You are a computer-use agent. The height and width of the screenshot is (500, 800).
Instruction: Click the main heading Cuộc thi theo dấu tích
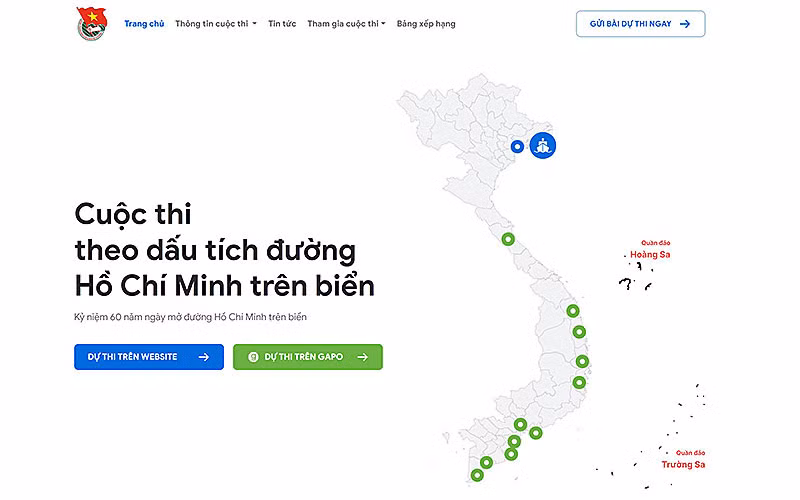click(x=224, y=250)
